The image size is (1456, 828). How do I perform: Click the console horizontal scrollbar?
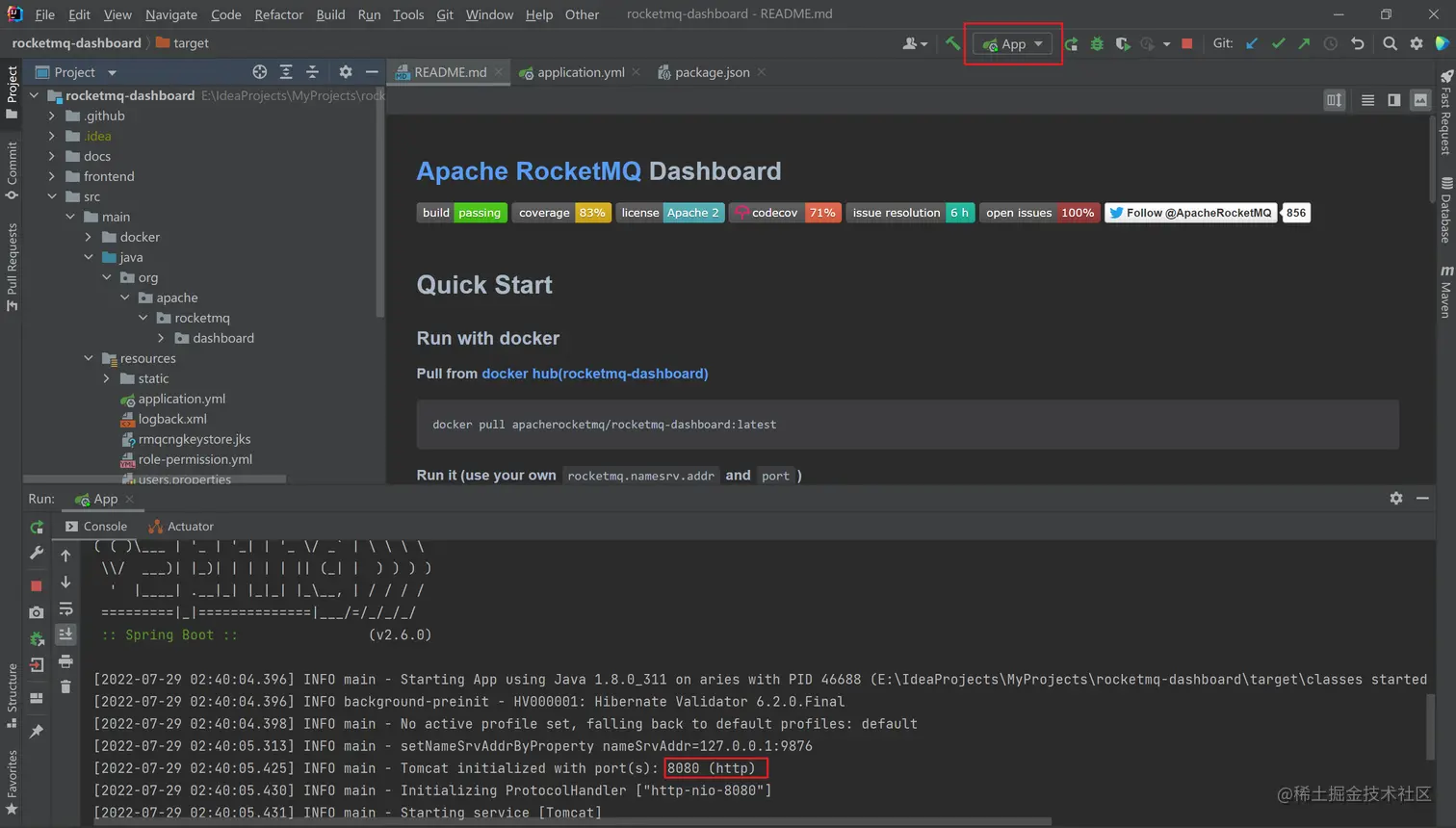click(571, 821)
